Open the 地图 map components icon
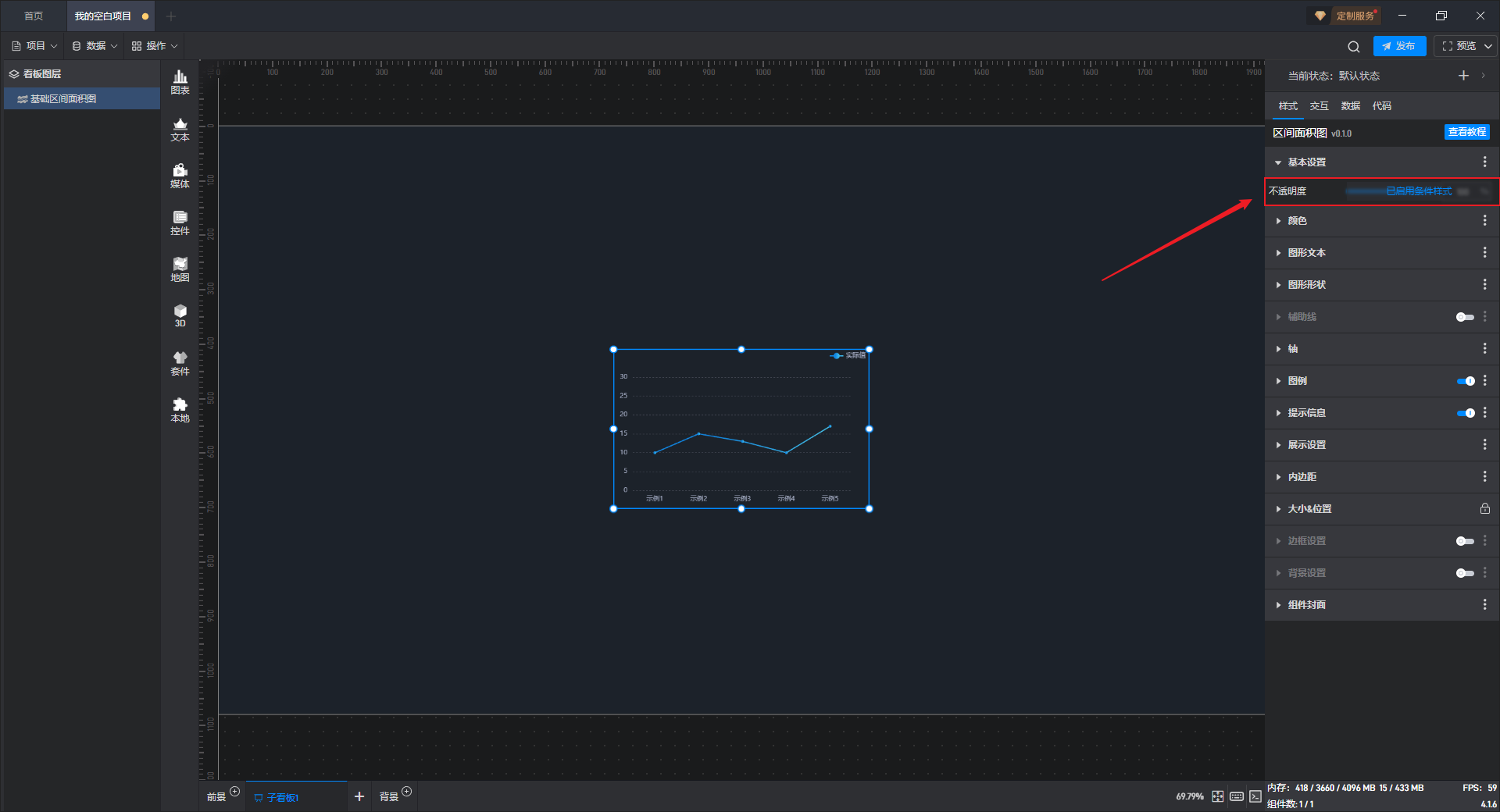 coord(180,269)
